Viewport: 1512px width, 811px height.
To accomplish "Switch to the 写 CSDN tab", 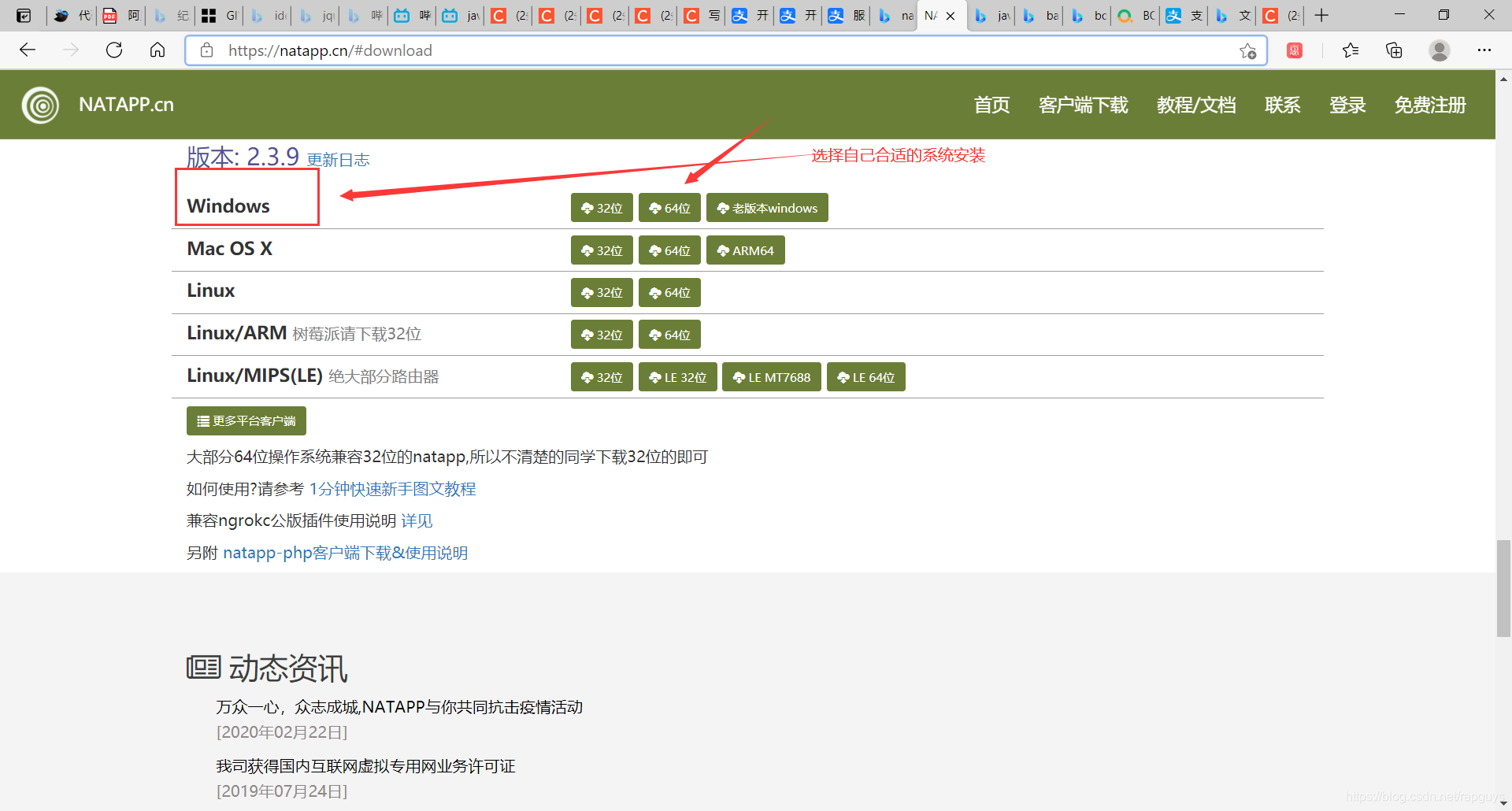I will click(702, 16).
